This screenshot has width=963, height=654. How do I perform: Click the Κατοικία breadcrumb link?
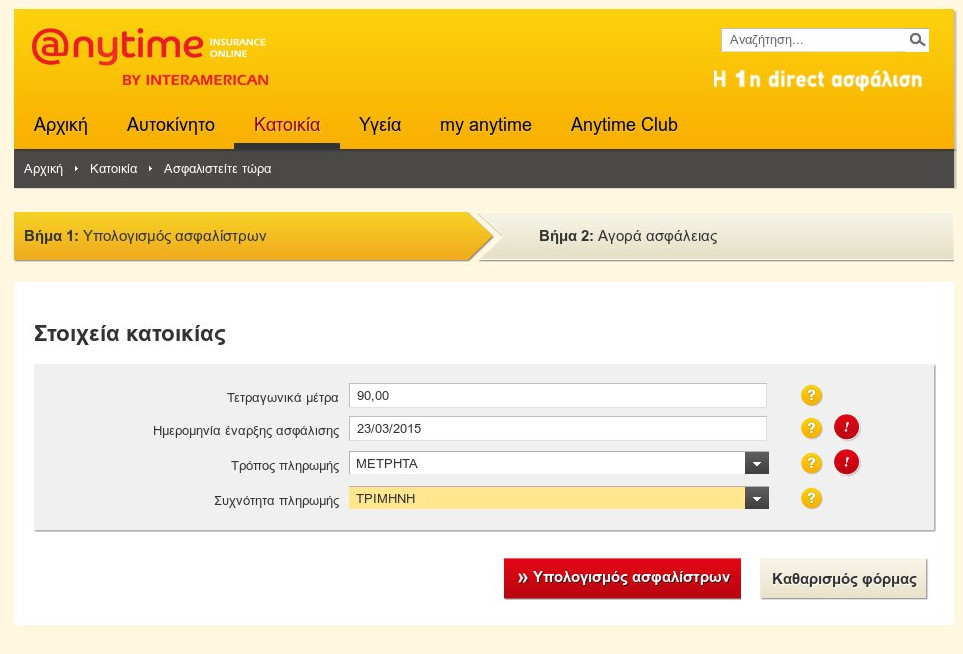(x=113, y=169)
